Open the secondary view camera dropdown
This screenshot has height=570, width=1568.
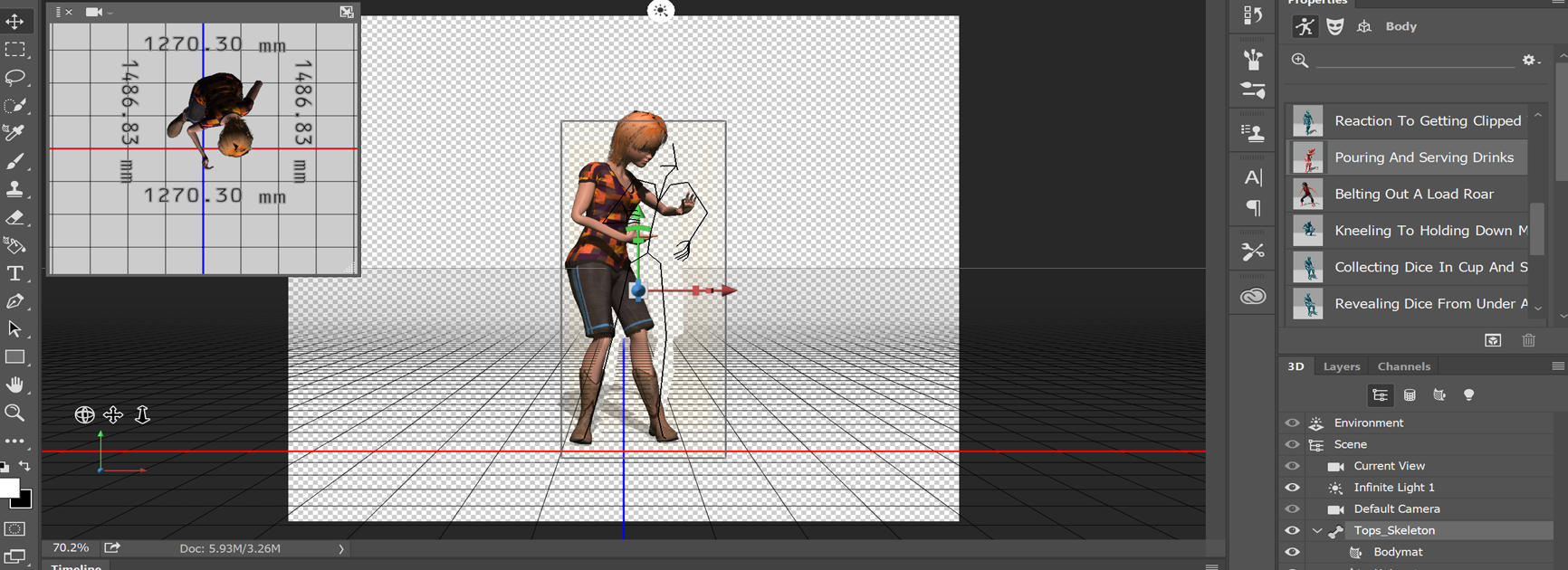98,12
